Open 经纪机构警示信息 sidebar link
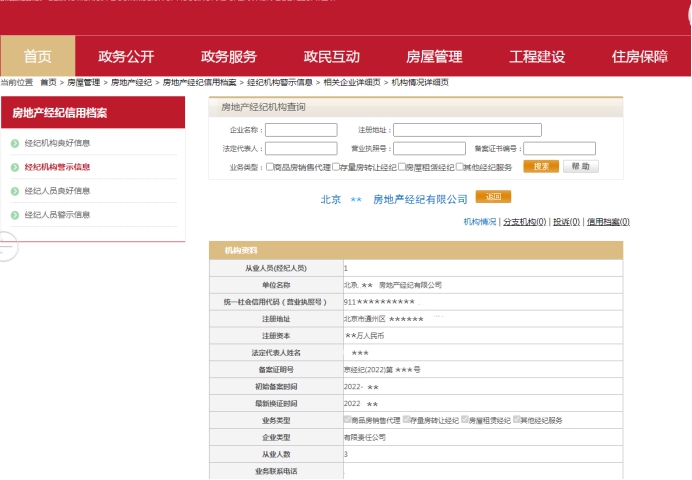Viewport: 692px width, 480px height. (x=57, y=167)
